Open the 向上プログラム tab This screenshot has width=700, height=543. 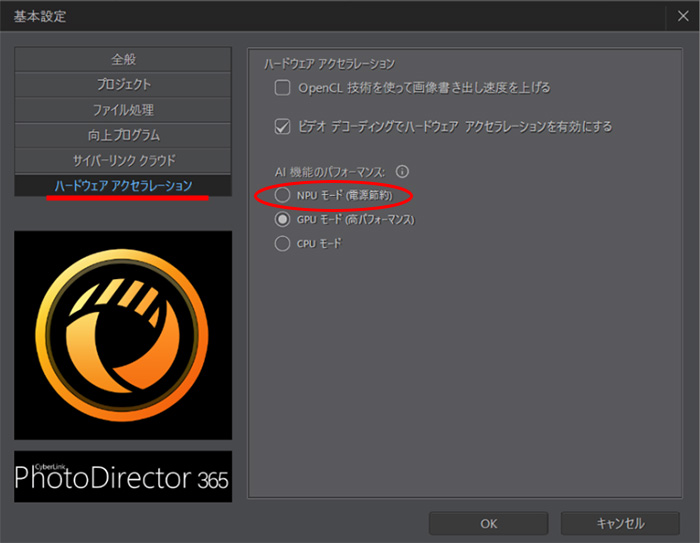(123, 135)
